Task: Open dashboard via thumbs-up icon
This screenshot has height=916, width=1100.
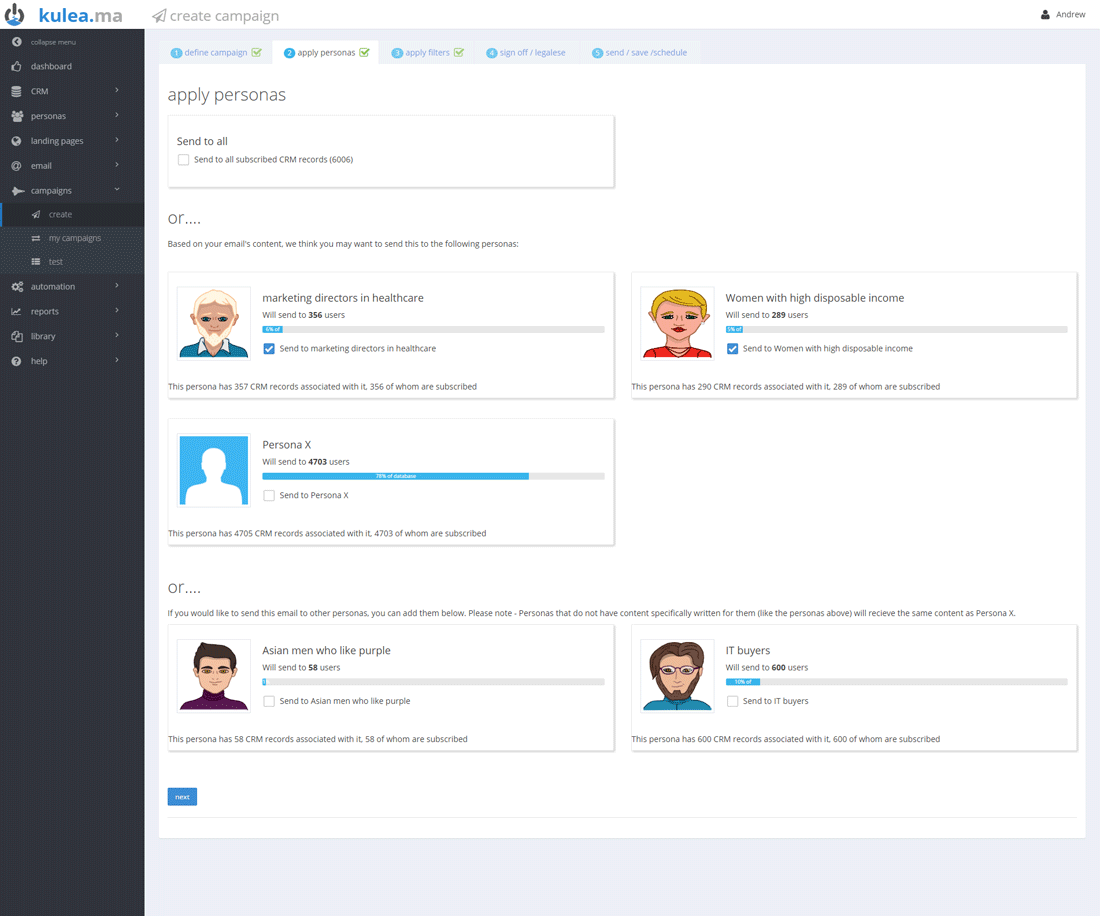Action: [16, 66]
